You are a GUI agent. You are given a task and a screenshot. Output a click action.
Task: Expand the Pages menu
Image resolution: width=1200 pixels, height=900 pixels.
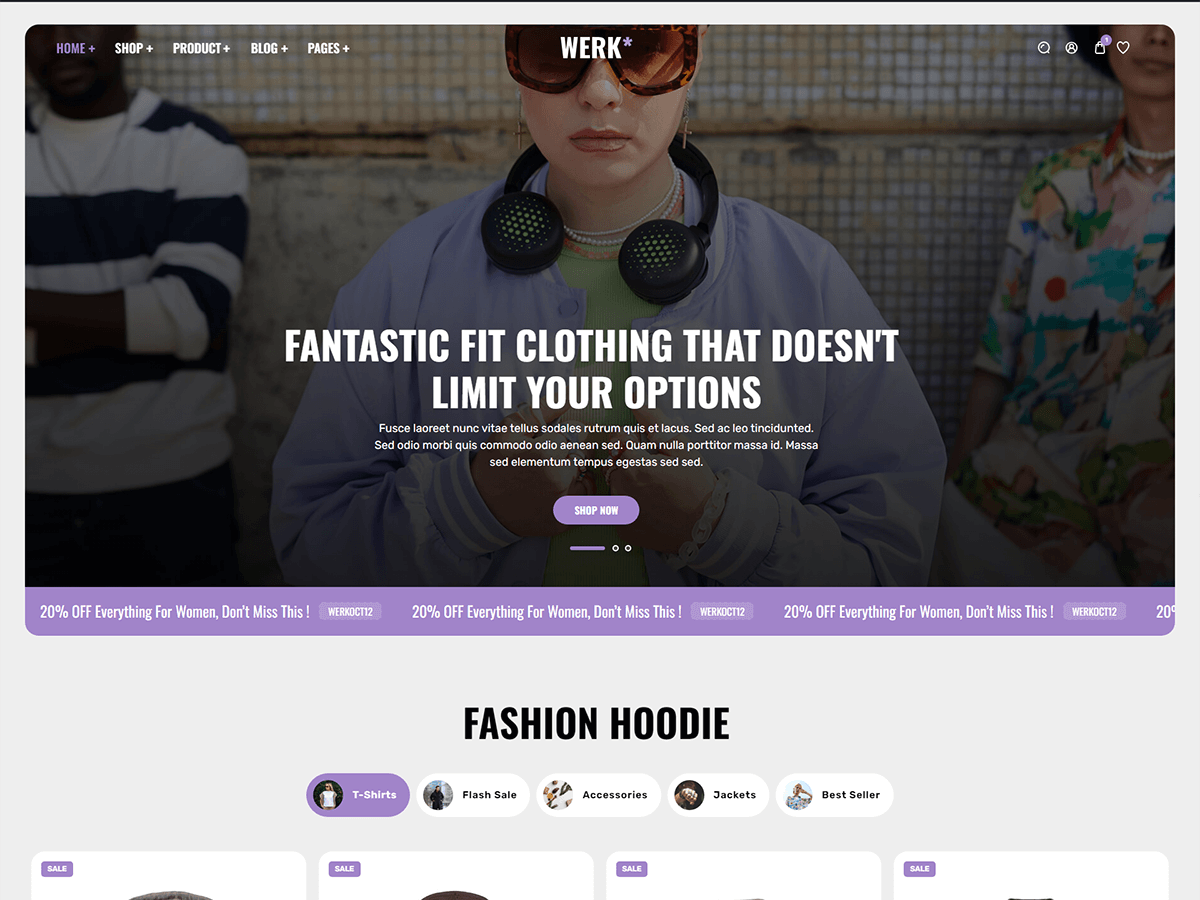(x=328, y=48)
